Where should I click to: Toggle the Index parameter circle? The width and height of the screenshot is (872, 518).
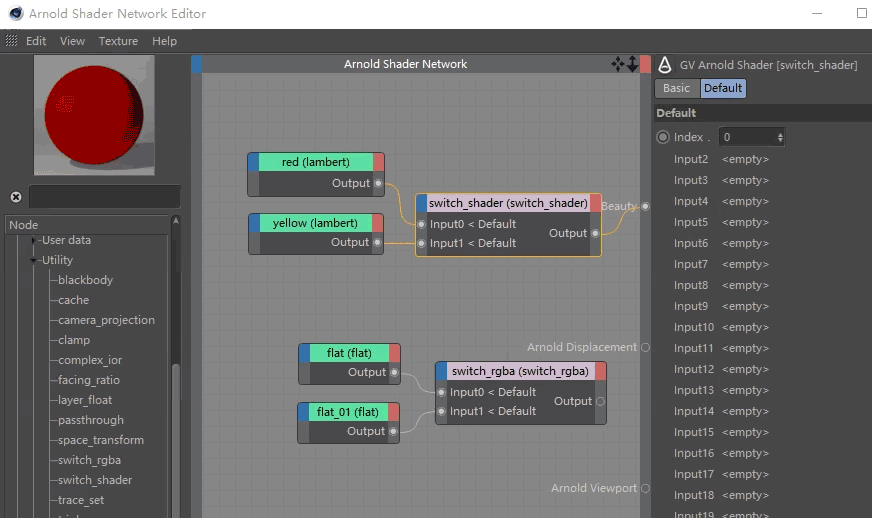(663, 137)
